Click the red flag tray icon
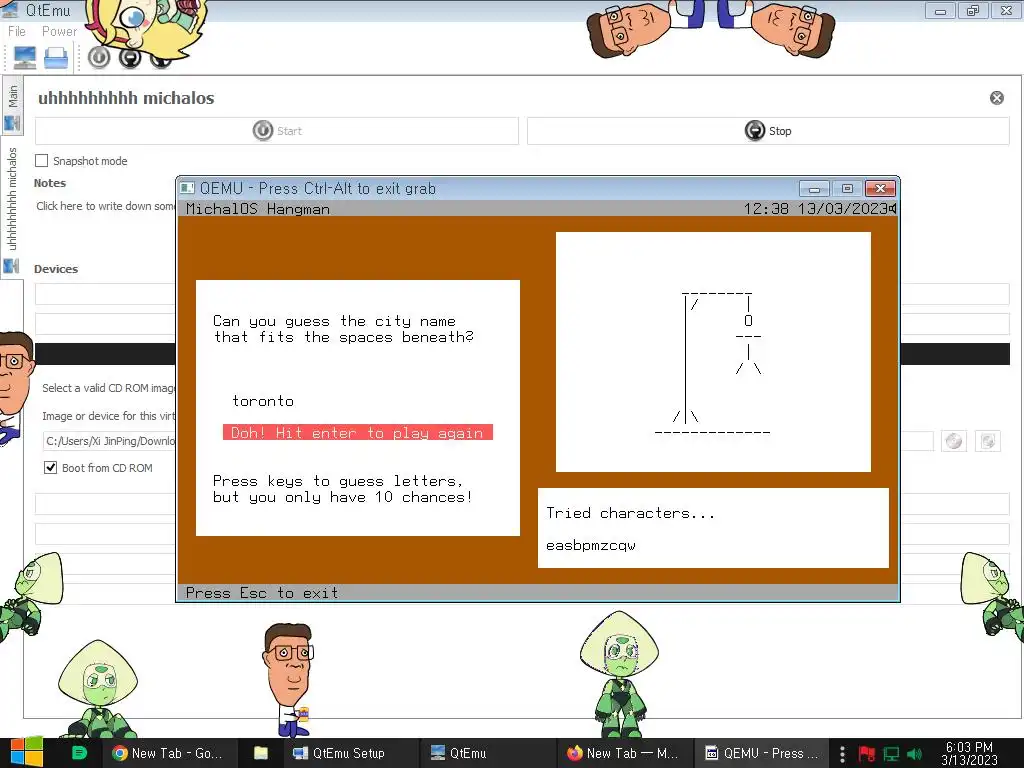The width and height of the screenshot is (1024, 768). click(x=867, y=754)
